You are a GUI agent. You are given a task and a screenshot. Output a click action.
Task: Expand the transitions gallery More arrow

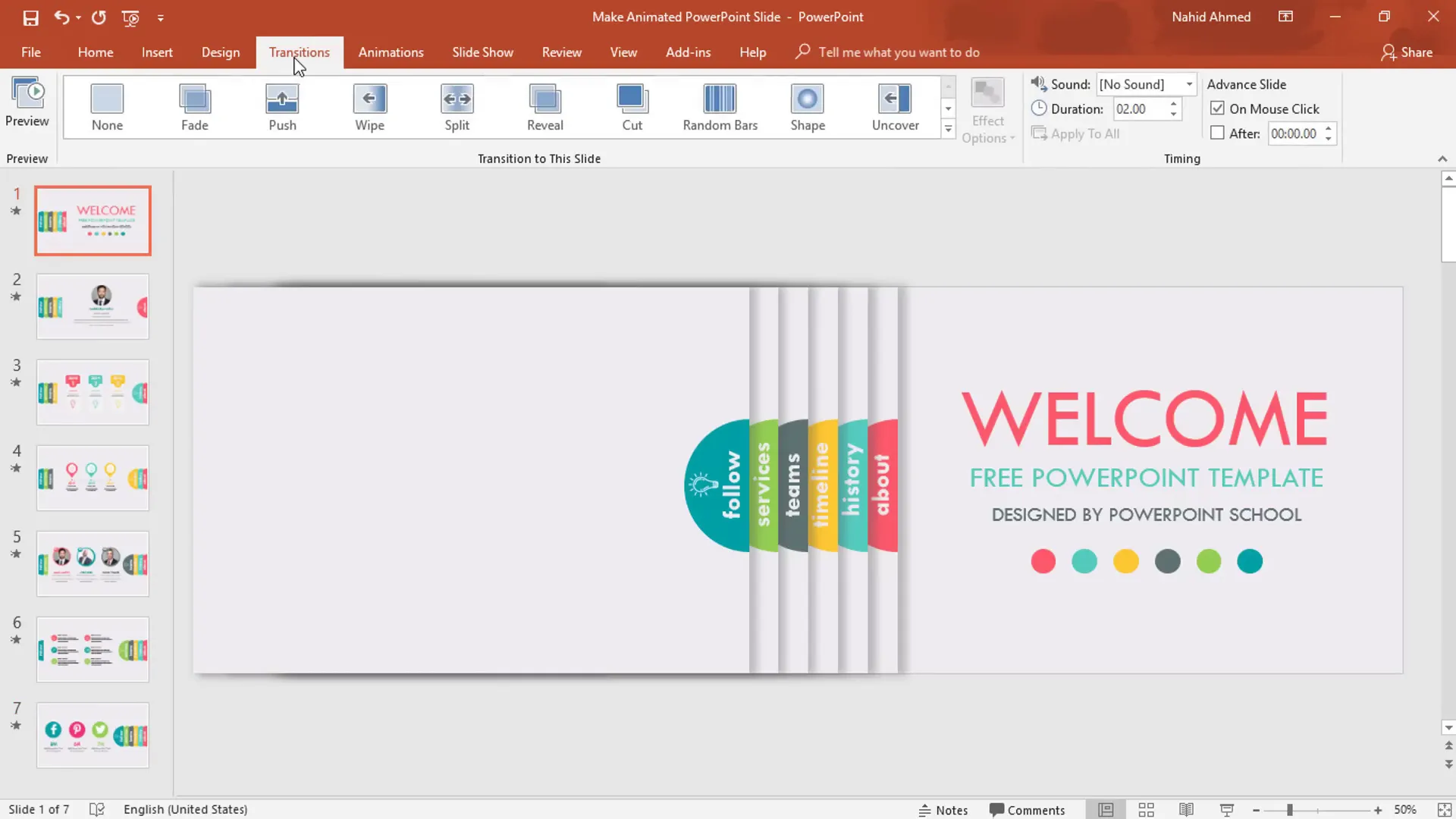click(x=948, y=130)
